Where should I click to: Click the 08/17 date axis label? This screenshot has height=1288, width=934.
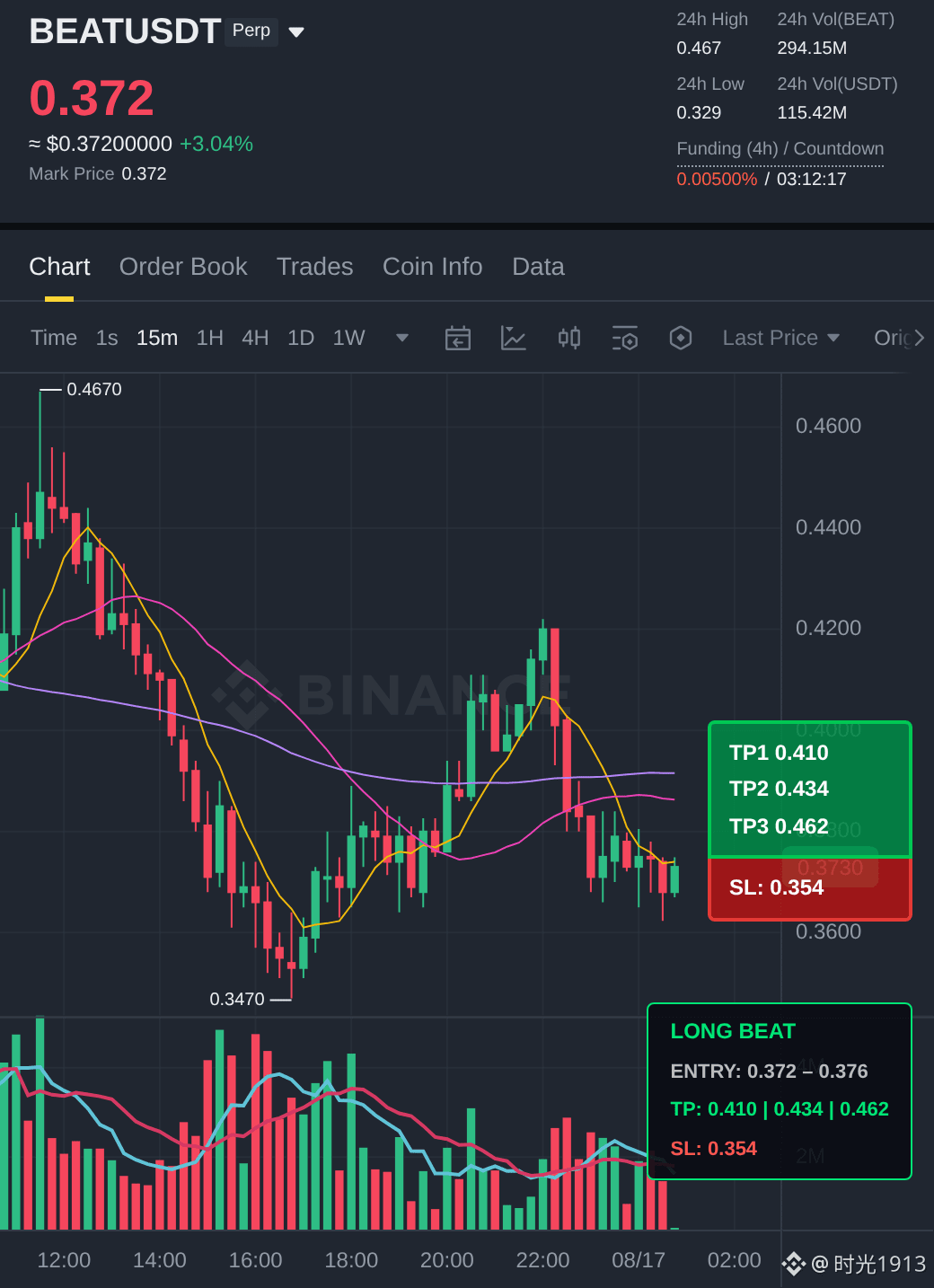639,1260
